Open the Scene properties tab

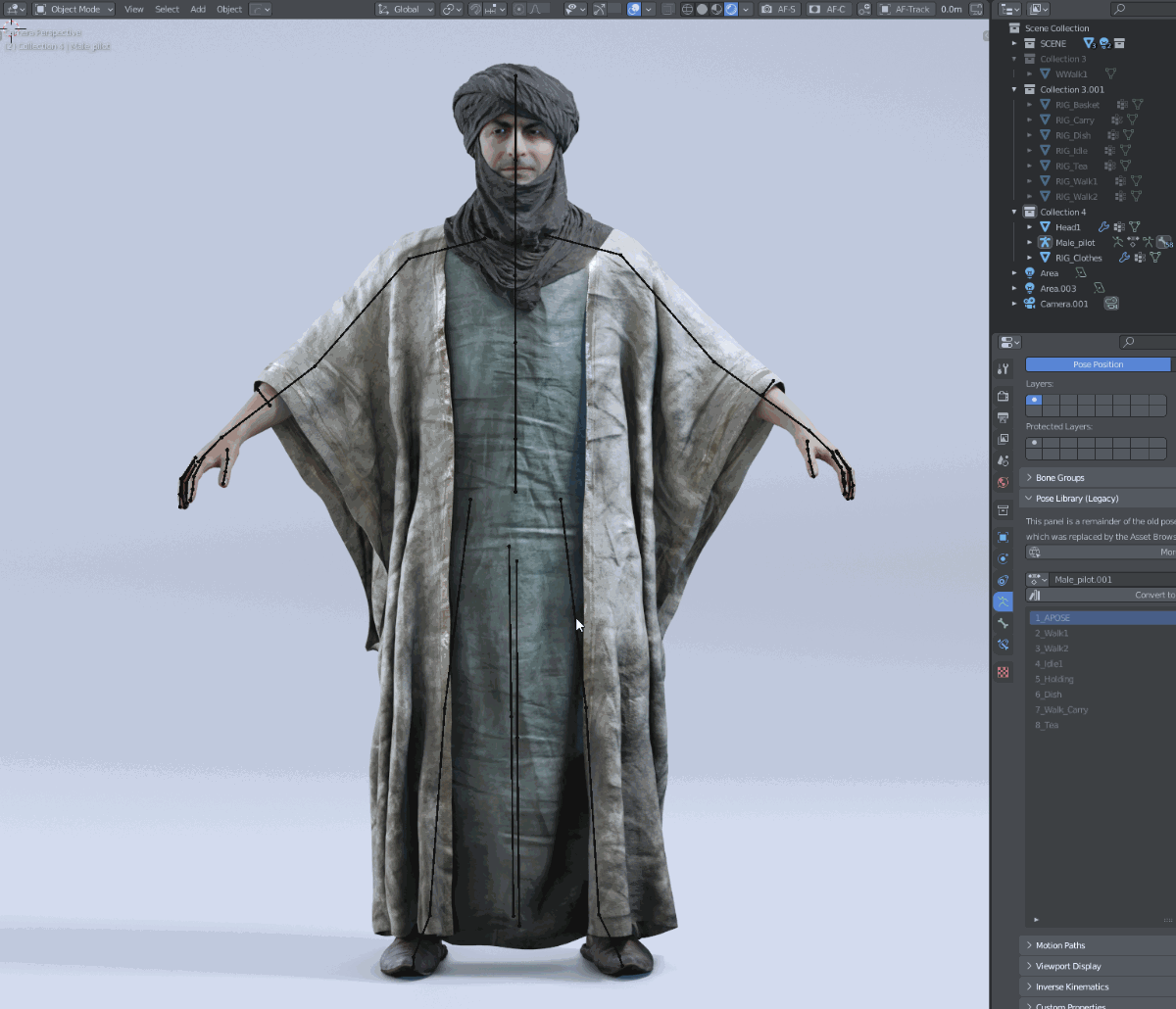(1003, 460)
